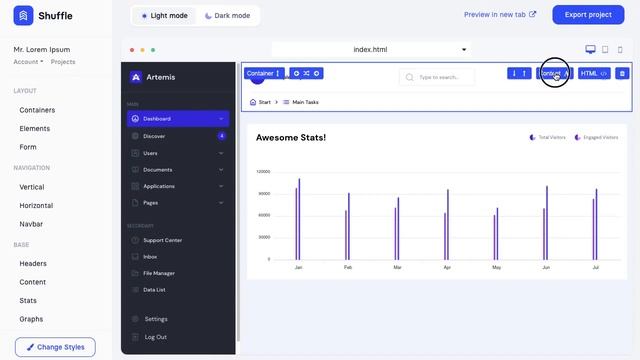The width and height of the screenshot is (640, 360).
Task: Click the Export project button
Action: (588, 15)
